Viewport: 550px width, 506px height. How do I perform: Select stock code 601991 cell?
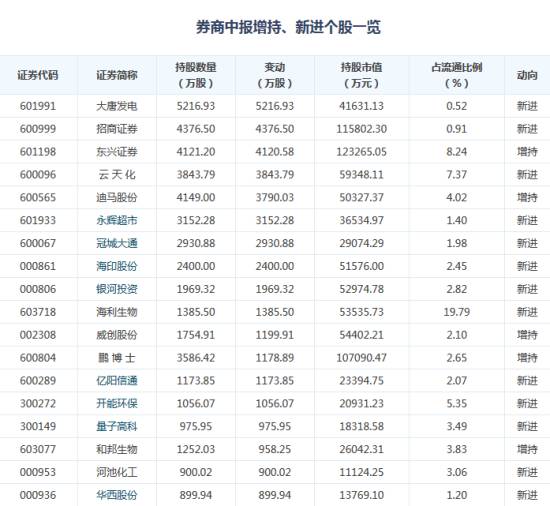[38, 106]
